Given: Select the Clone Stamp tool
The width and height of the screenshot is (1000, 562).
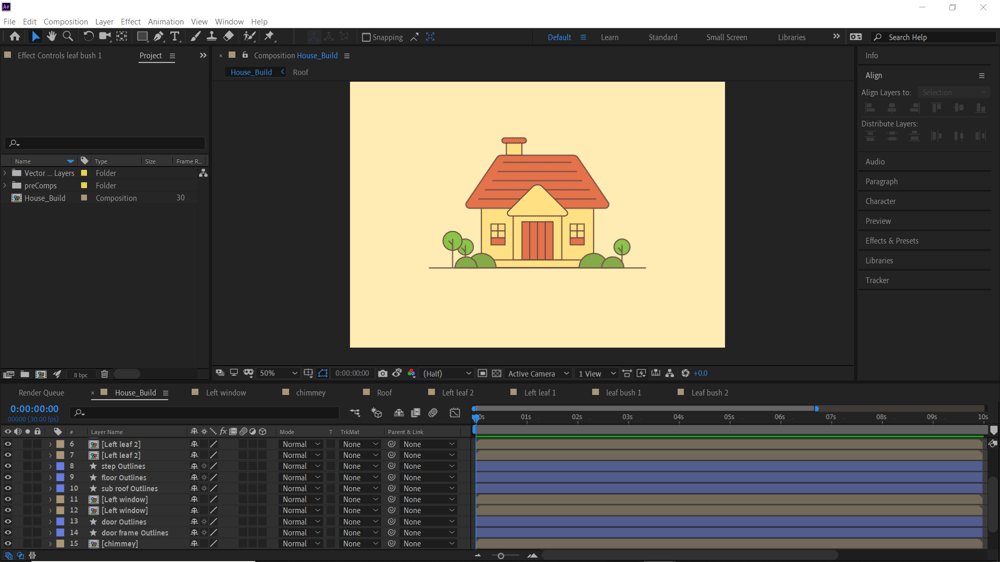Looking at the screenshot, I should tap(212, 37).
